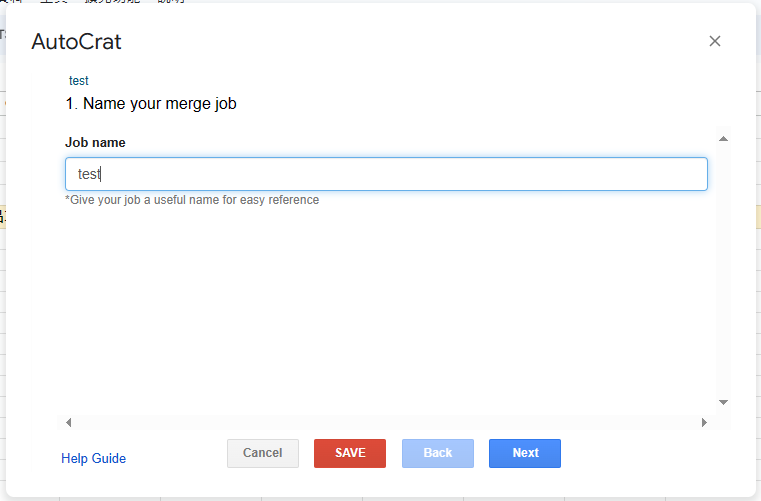Click the Back button
The width and height of the screenshot is (761, 501).
coord(438,453)
